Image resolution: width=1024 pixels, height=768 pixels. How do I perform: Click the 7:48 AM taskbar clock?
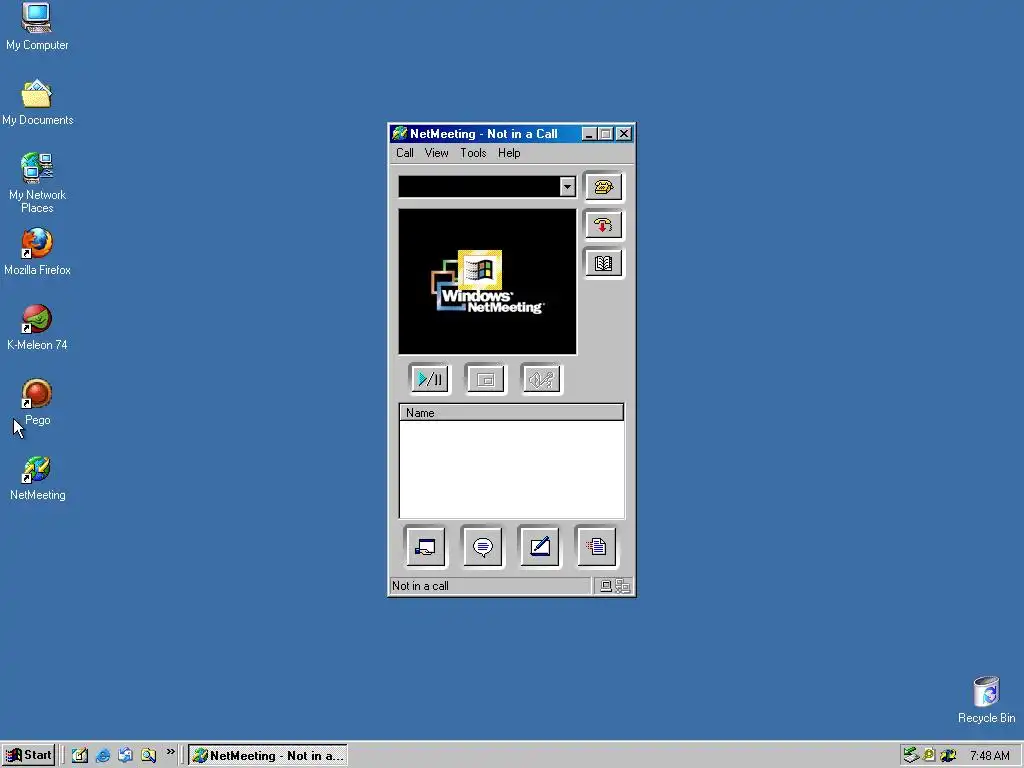coord(989,756)
